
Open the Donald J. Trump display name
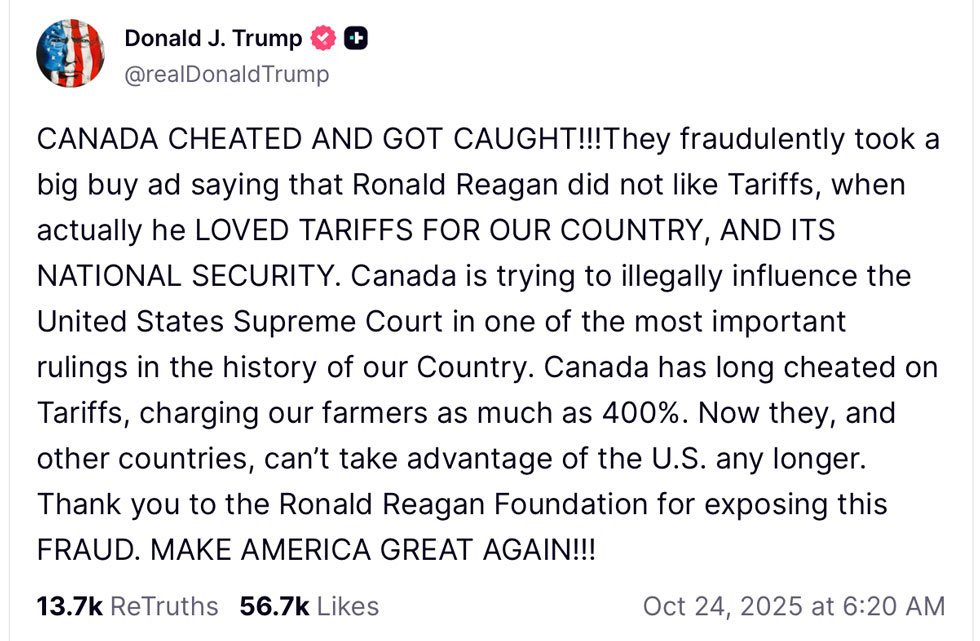click(213, 39)
